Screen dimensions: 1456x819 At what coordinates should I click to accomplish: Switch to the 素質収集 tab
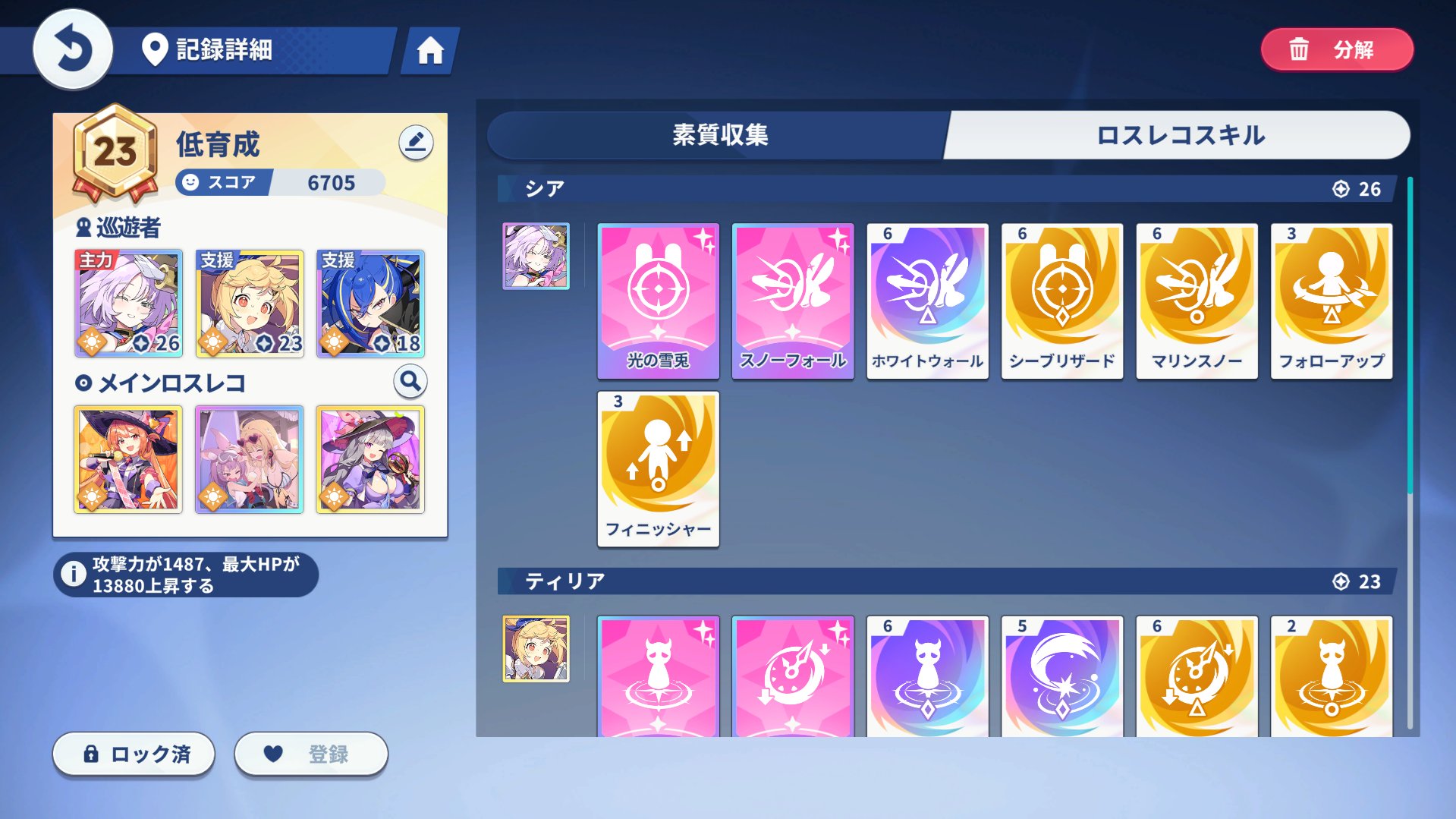click(x=719, y=134)
